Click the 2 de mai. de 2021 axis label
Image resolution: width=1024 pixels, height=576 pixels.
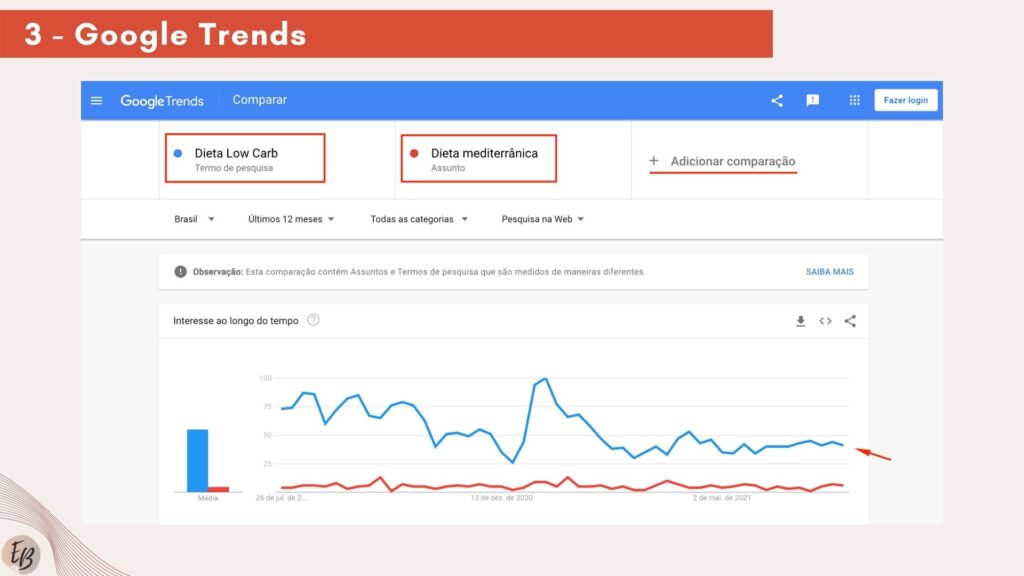click(x=722, y=498)
